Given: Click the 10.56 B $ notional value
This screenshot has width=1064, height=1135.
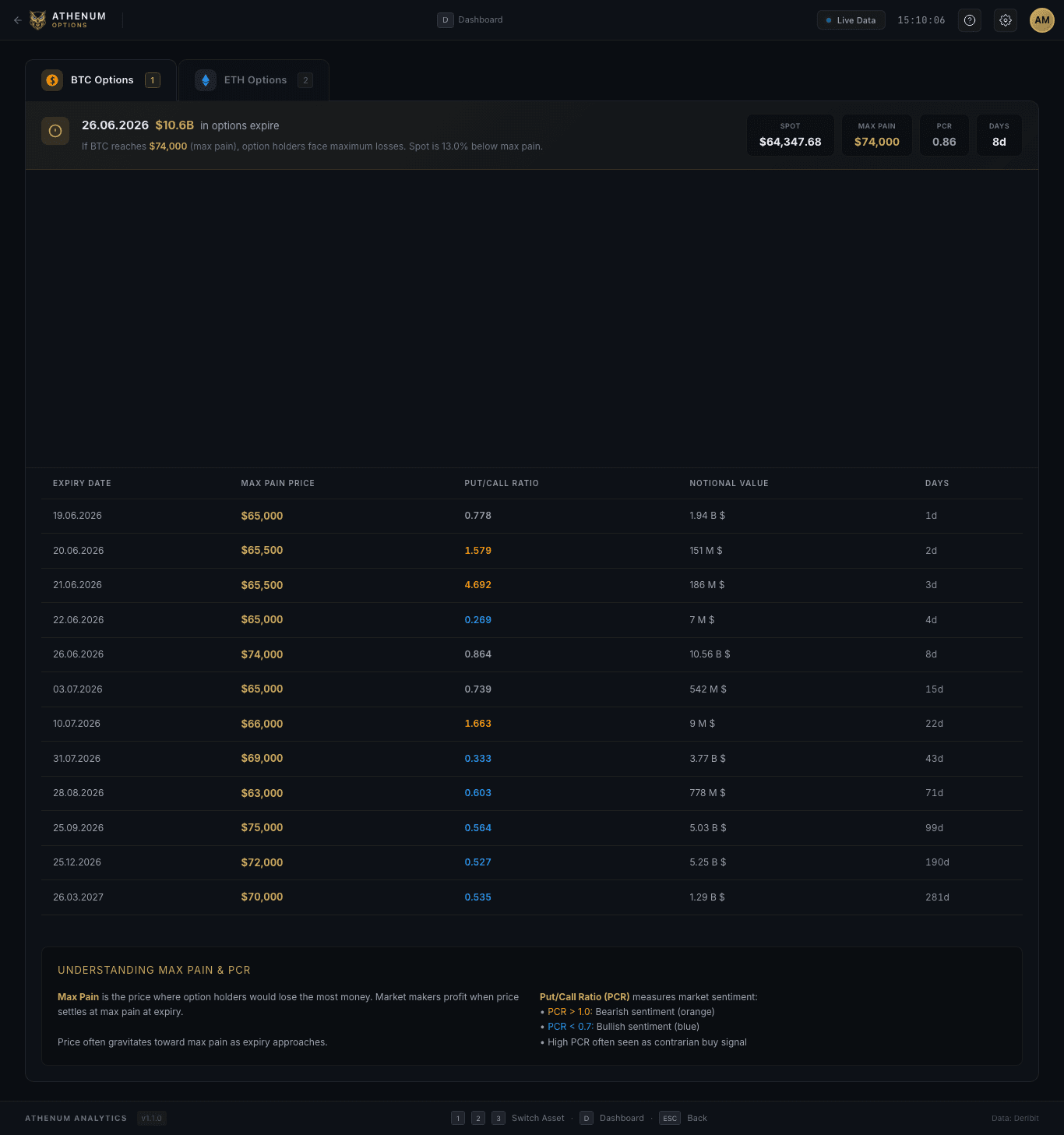Looking at the screenshot, I should click(x=710, y=654).
